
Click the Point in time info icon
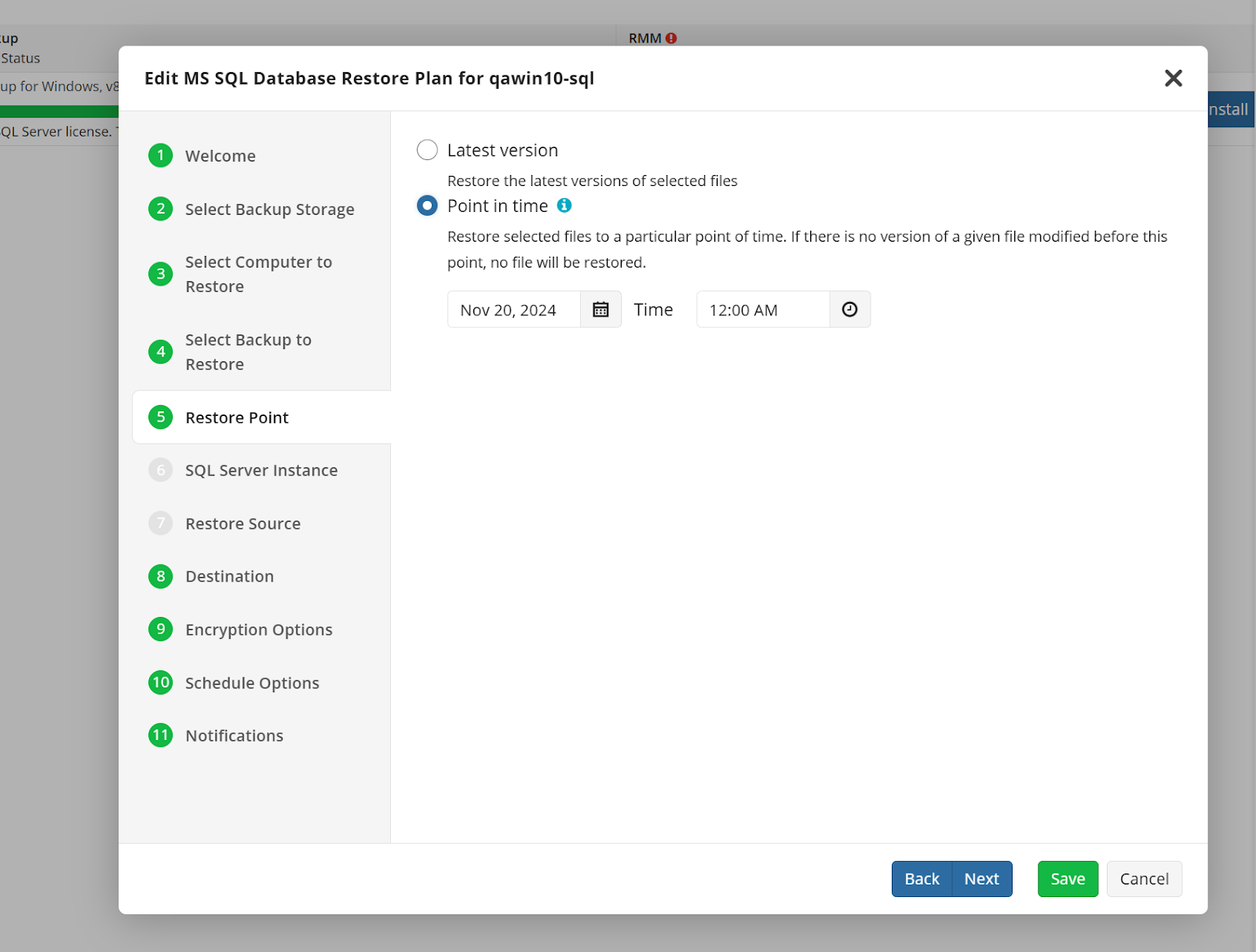tap(564, 206)
